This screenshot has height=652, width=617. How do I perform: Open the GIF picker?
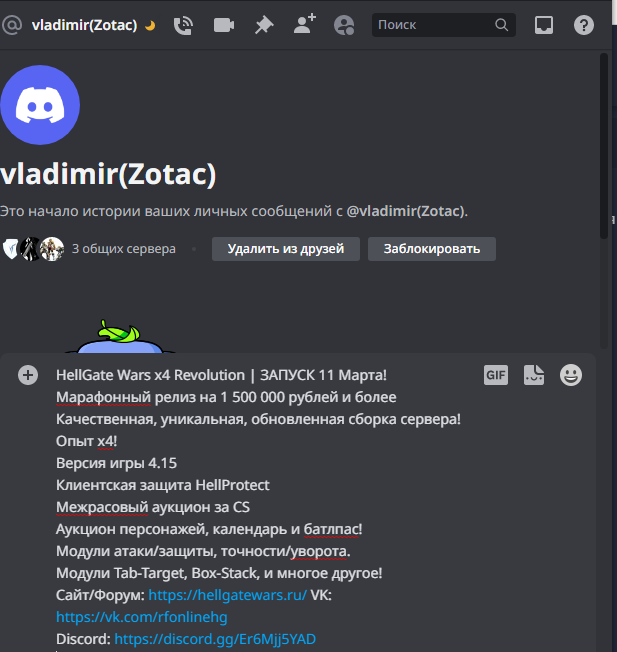(x=496, y=375)
